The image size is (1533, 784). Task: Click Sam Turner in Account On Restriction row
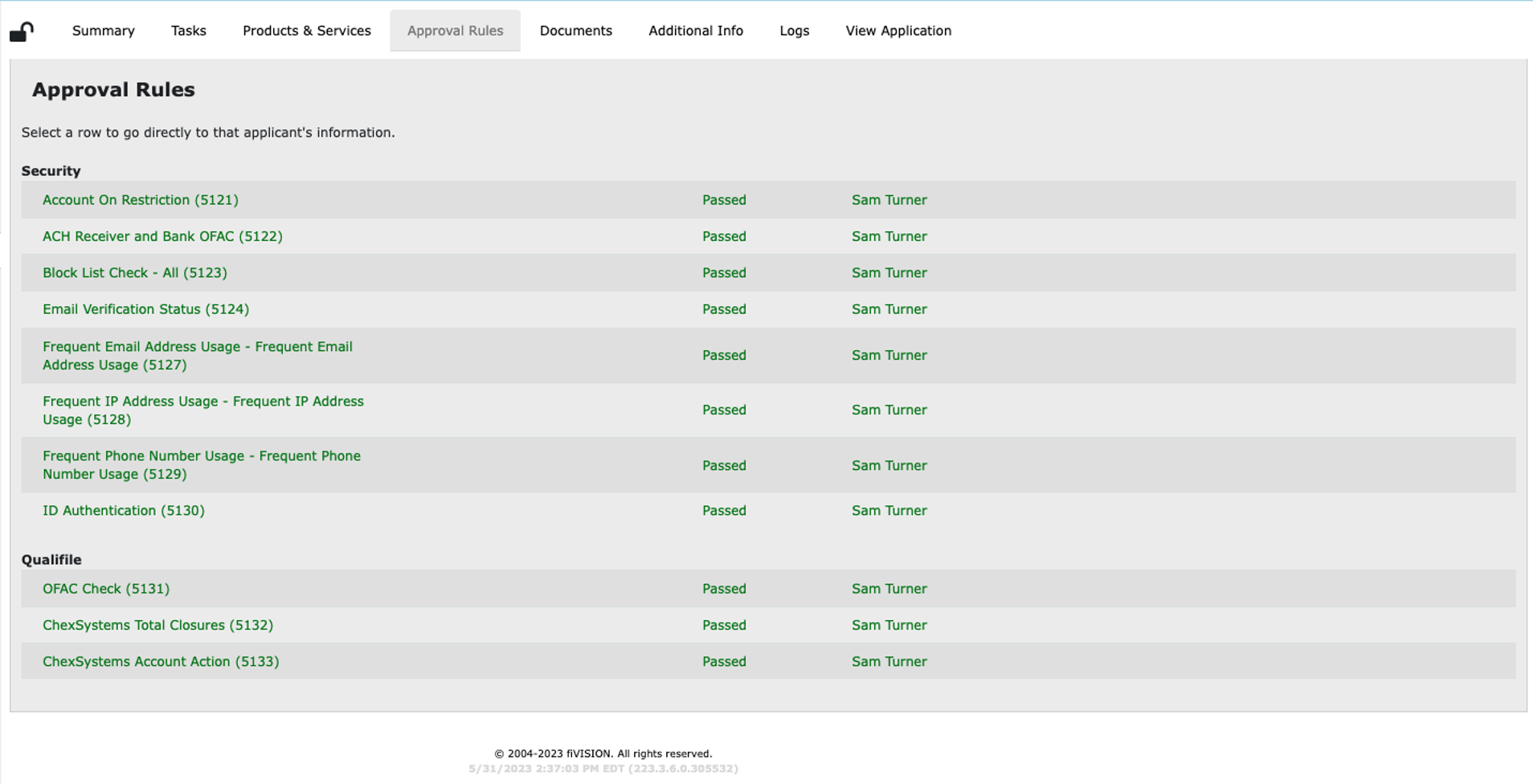(889, 200)
